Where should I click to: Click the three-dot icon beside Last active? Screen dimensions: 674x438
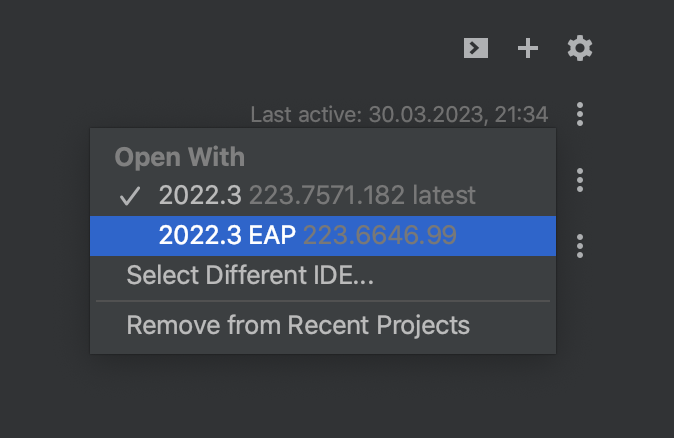[580, 114]
